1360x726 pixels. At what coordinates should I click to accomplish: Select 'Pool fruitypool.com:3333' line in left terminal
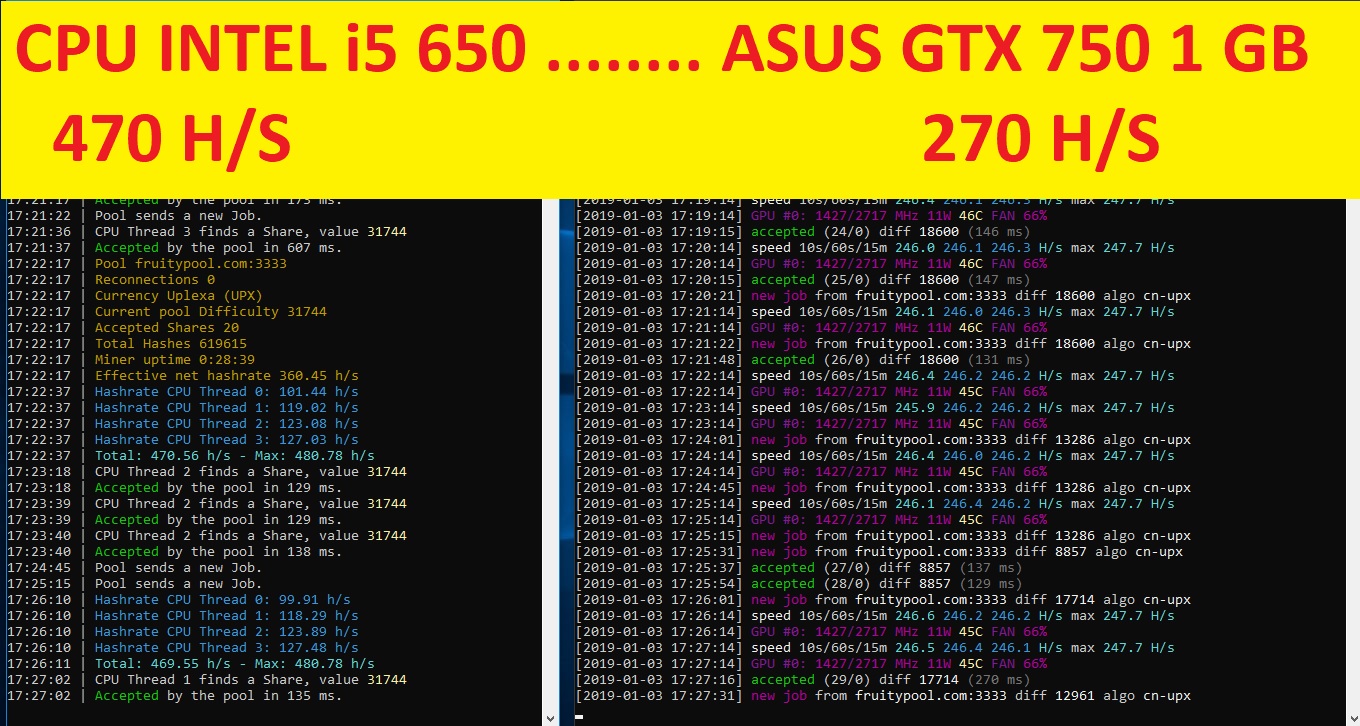(147, 264)
